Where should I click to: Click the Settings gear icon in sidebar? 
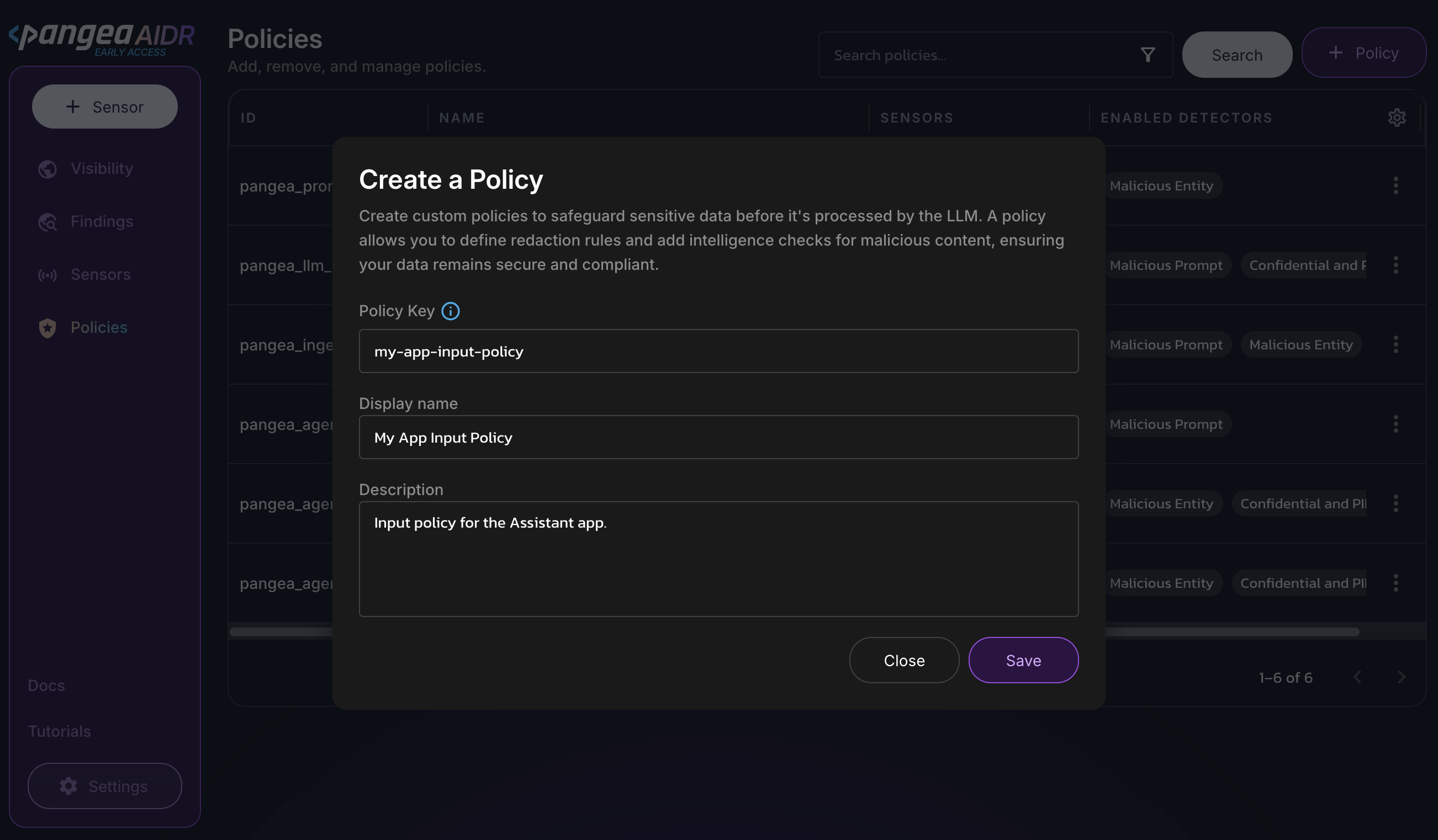[68, 786]
